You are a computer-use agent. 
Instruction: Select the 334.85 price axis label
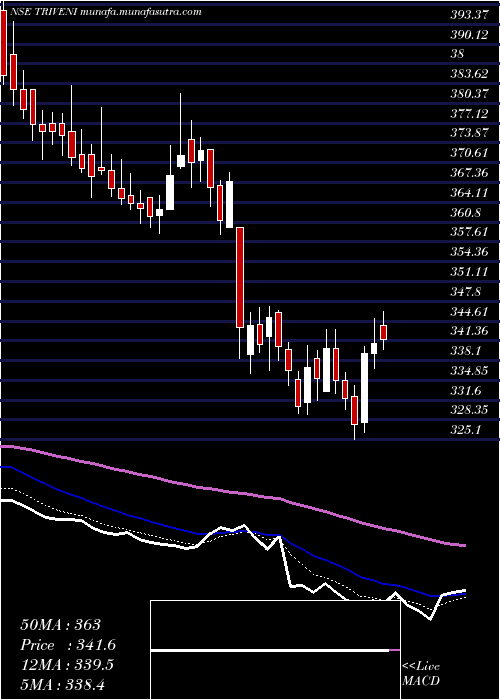[471, 371]
